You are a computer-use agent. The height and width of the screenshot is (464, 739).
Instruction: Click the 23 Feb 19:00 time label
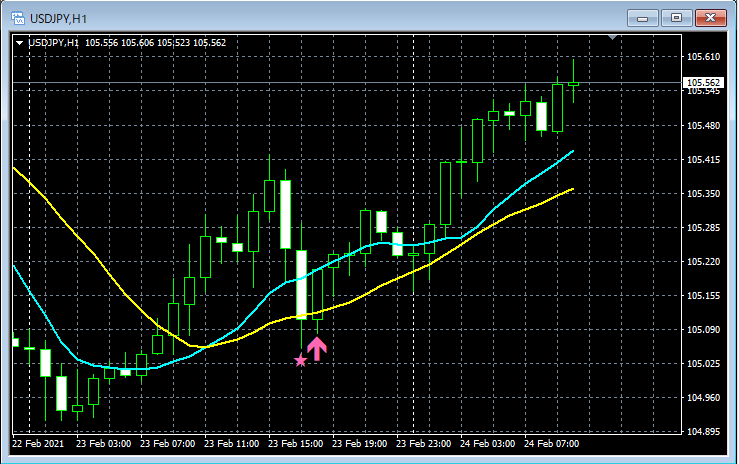pyautogui.click(x=360, y=444)
